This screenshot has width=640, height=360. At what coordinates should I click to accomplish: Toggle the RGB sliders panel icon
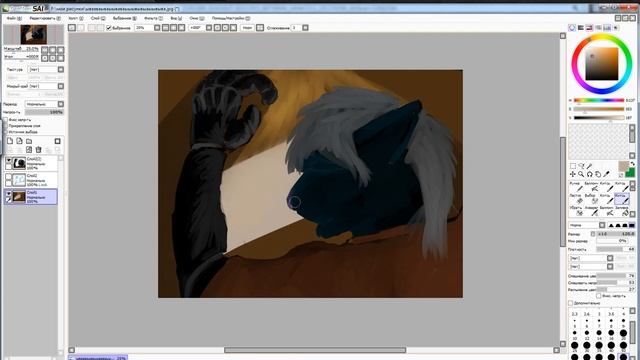coord(580,28)
